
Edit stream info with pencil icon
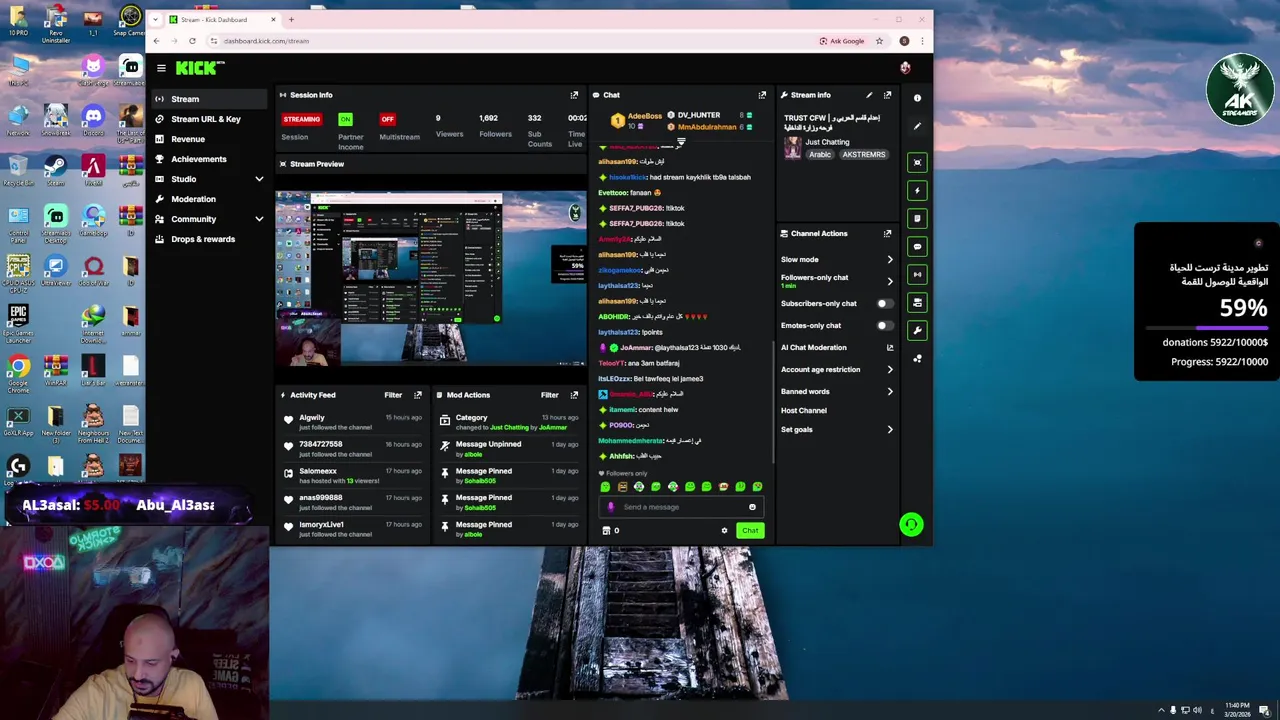[869, 95]
